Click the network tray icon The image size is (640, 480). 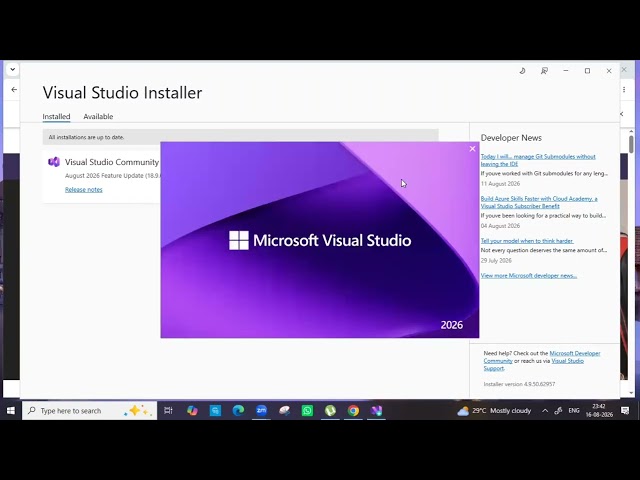click(x=558, y=411)
